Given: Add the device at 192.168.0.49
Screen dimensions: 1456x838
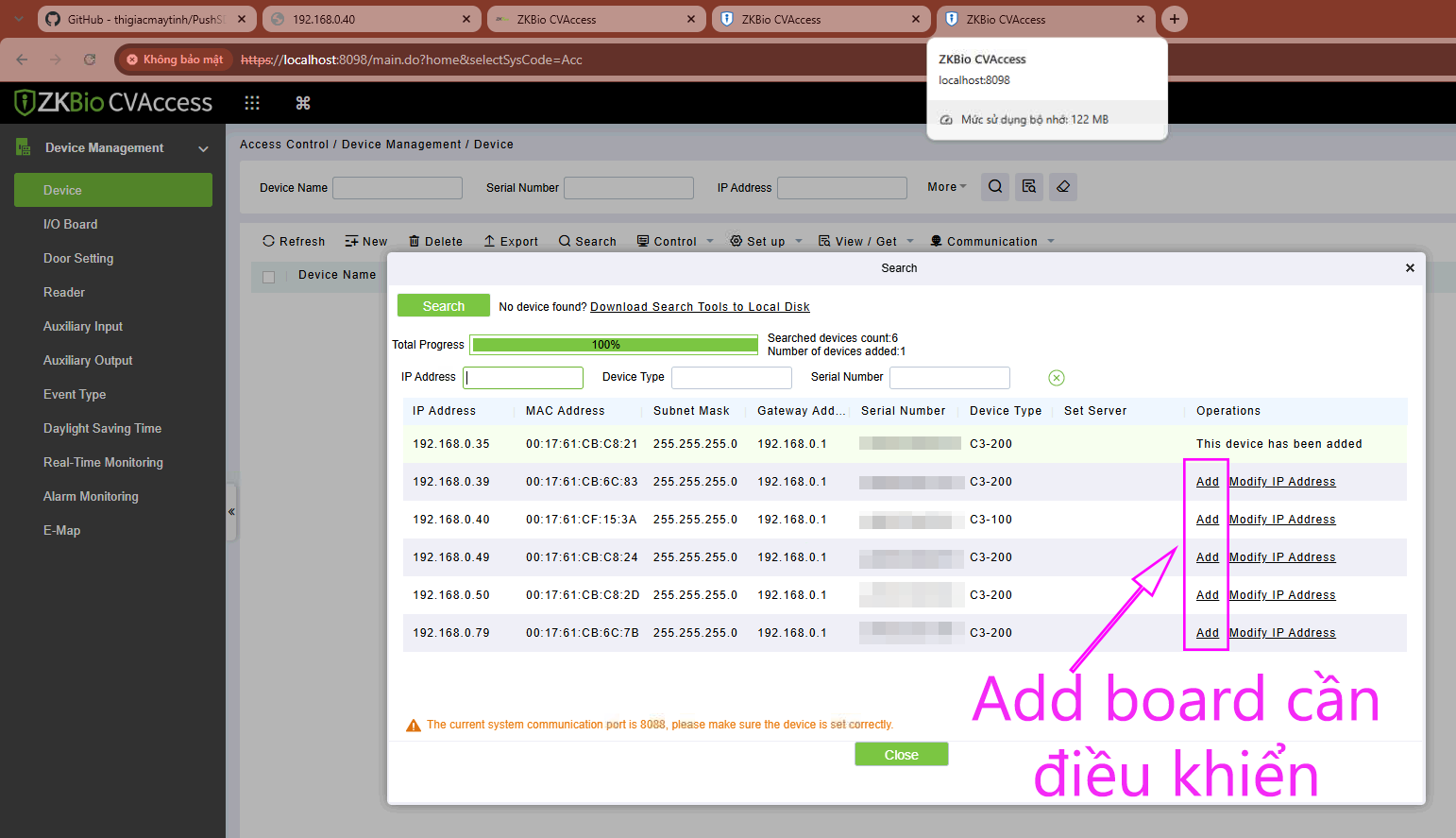Looking at the screenshot, I should pos(1208,557).
